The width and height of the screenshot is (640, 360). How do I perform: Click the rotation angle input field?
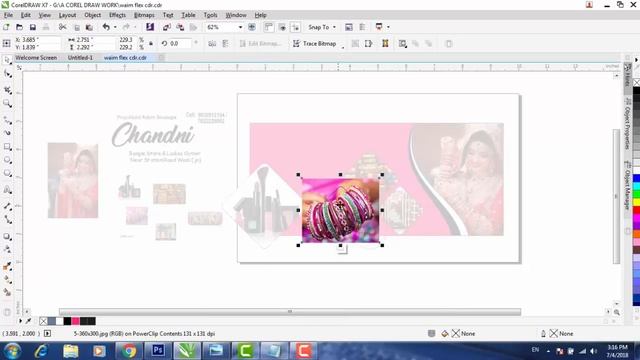coord(180,43)
